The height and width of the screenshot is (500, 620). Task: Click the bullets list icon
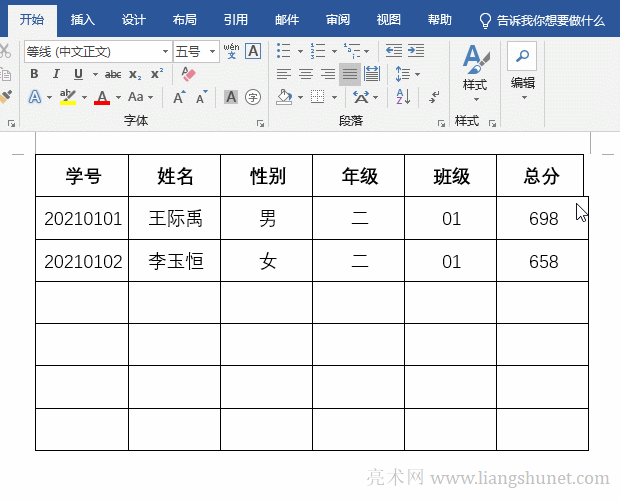284,51
